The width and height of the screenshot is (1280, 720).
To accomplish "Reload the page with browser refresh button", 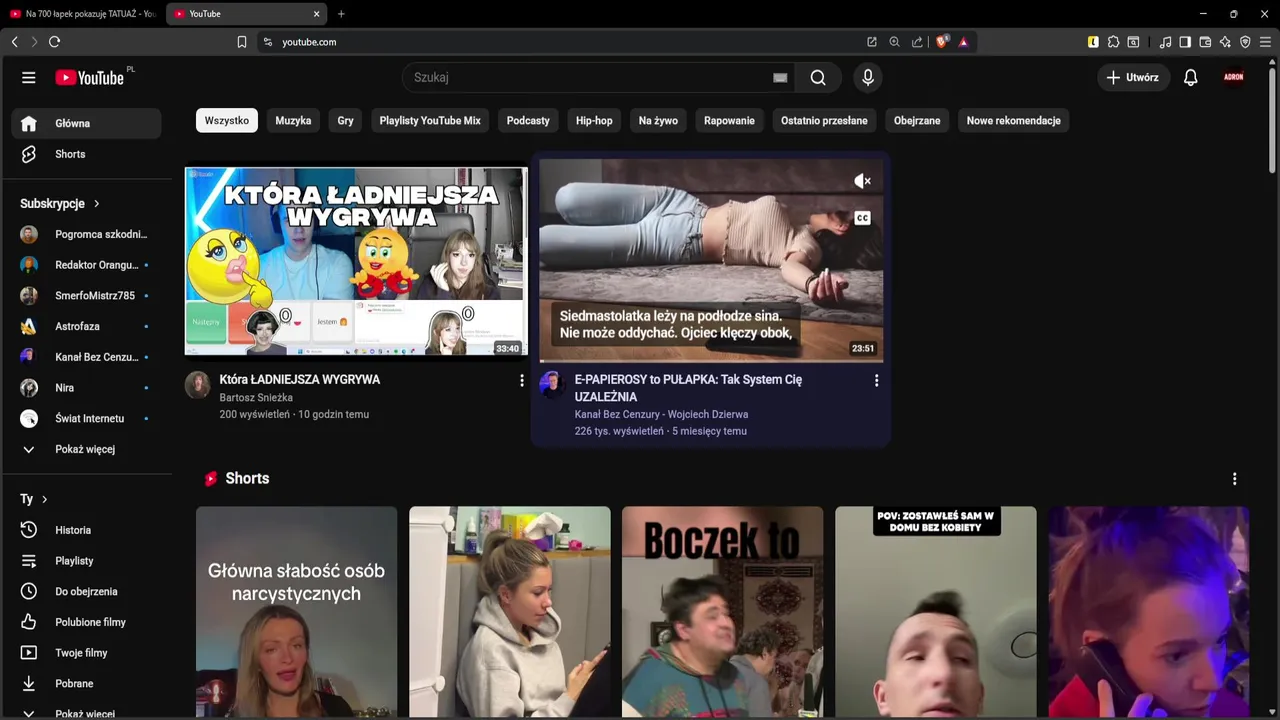I will pos(54,42).
